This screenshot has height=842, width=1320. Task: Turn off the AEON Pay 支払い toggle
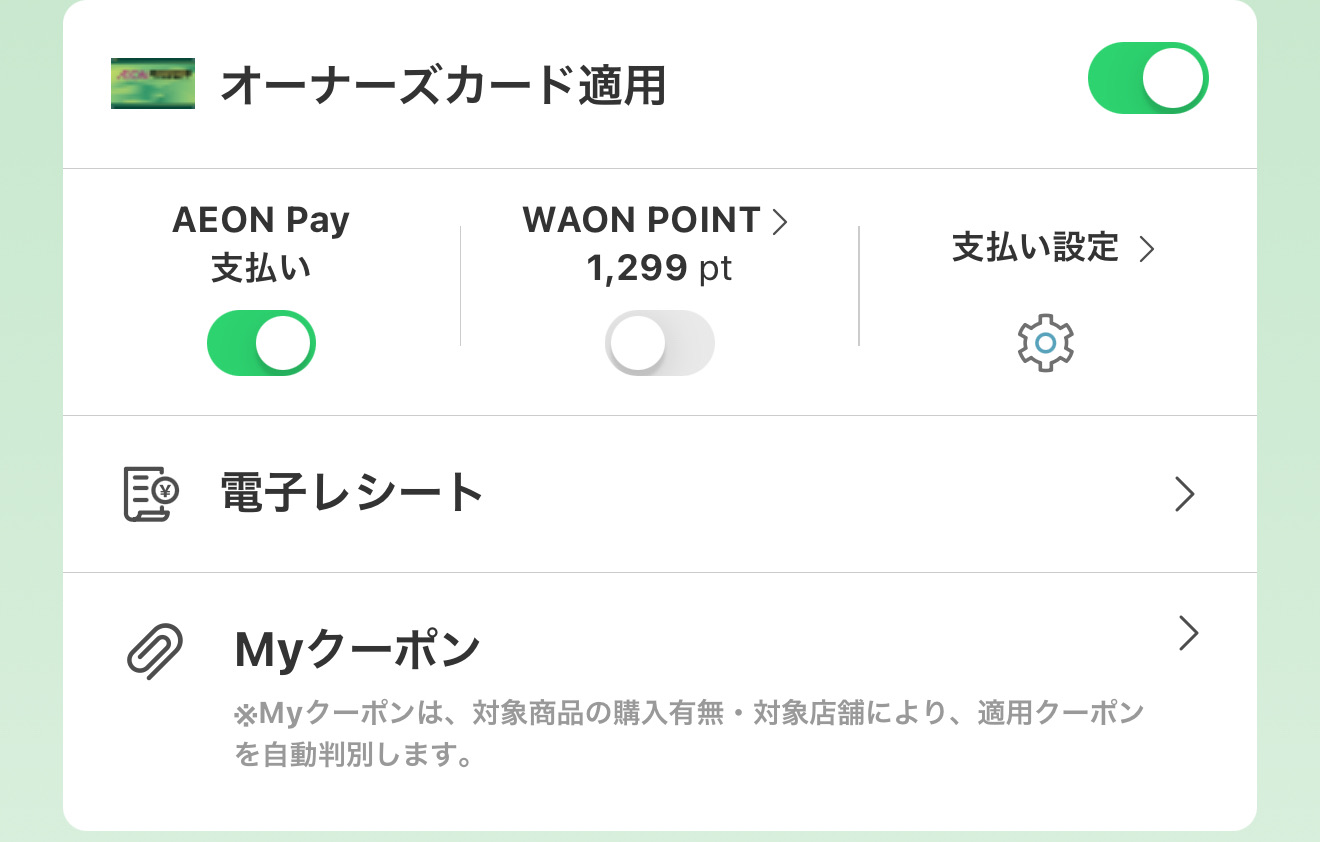pyautogui.click(x=261, y=343)
